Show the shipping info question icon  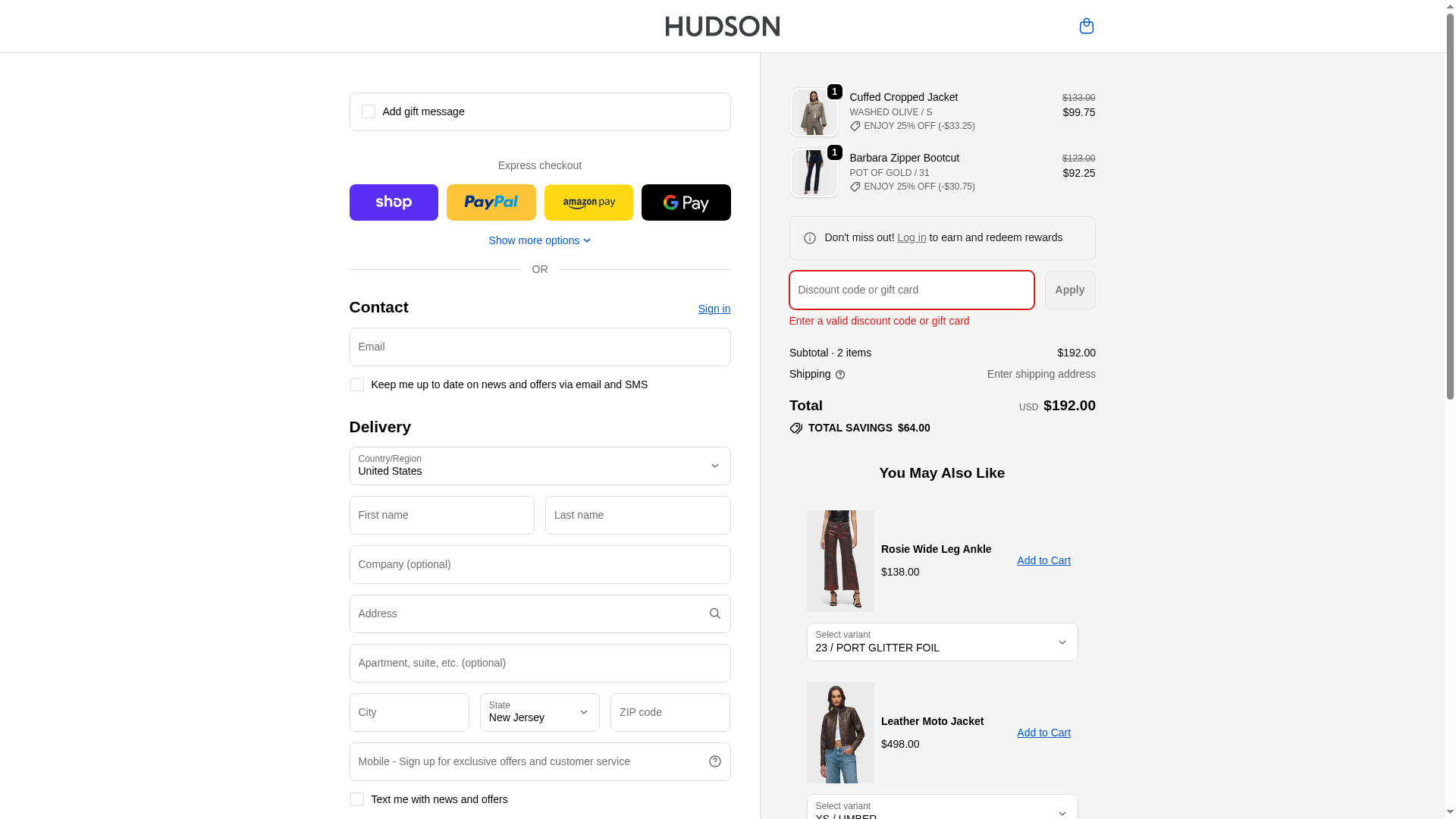pos(839,375)
